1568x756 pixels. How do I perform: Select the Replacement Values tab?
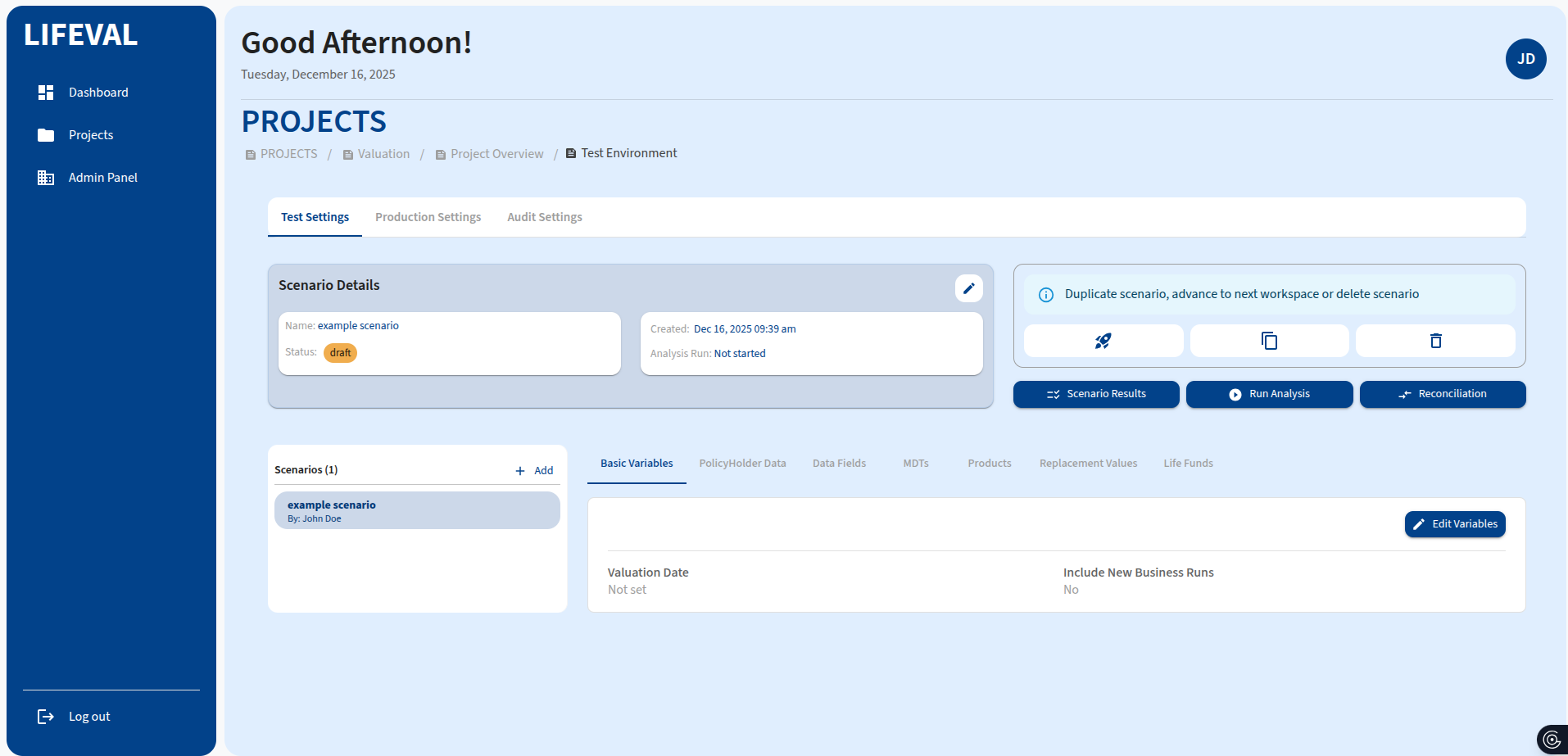1088,464
